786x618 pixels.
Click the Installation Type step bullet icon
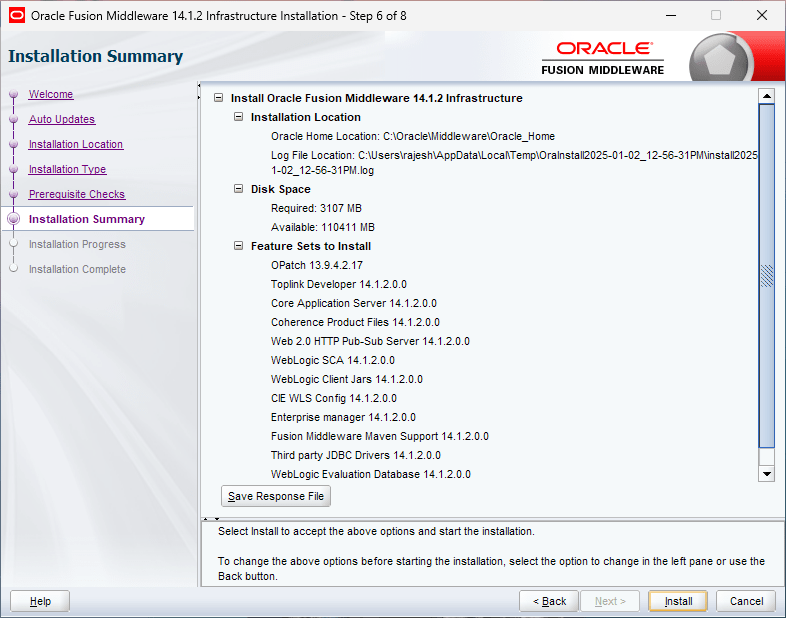pos(14,169)
